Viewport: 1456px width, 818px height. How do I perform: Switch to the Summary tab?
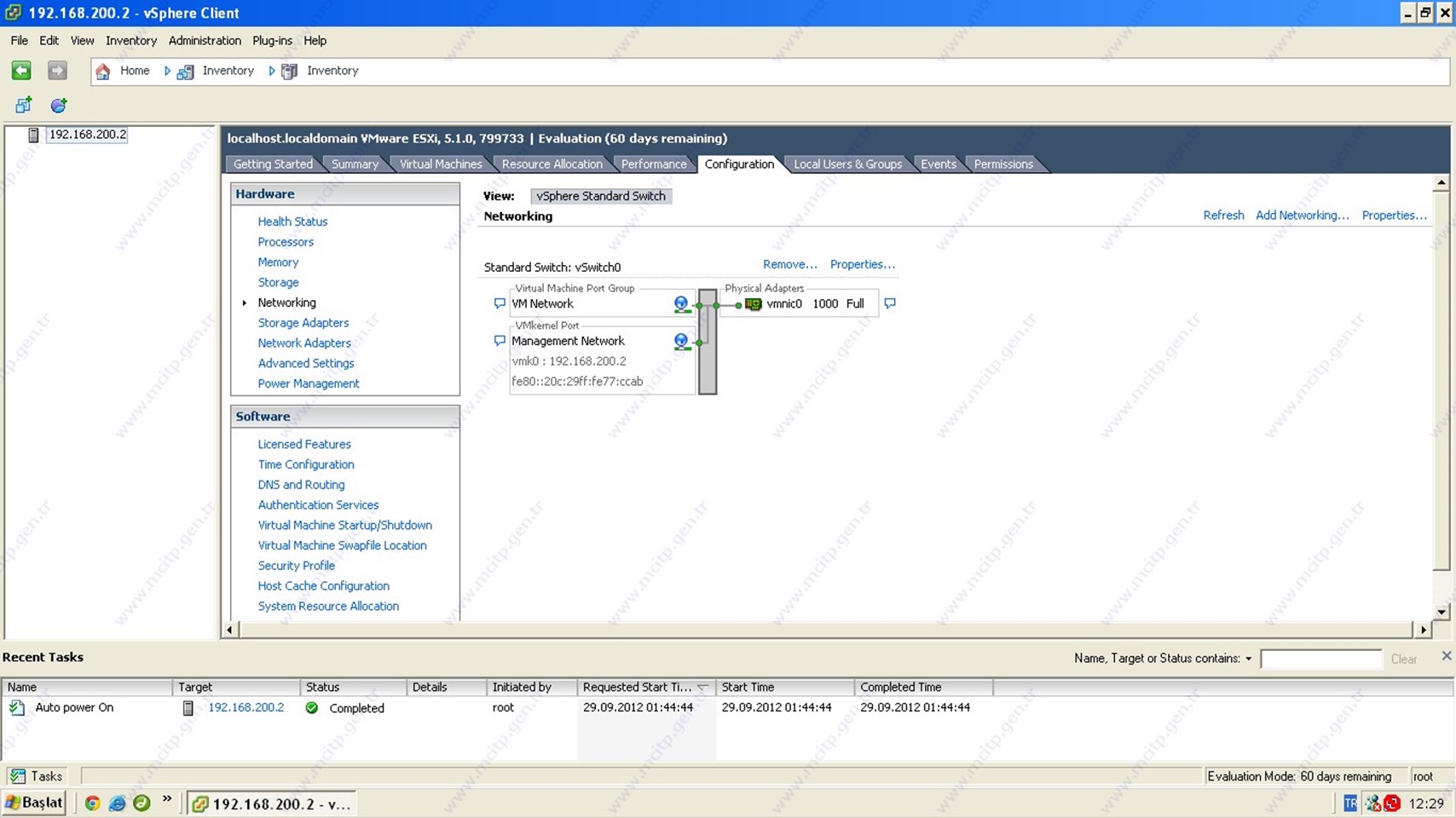[355, 164]
